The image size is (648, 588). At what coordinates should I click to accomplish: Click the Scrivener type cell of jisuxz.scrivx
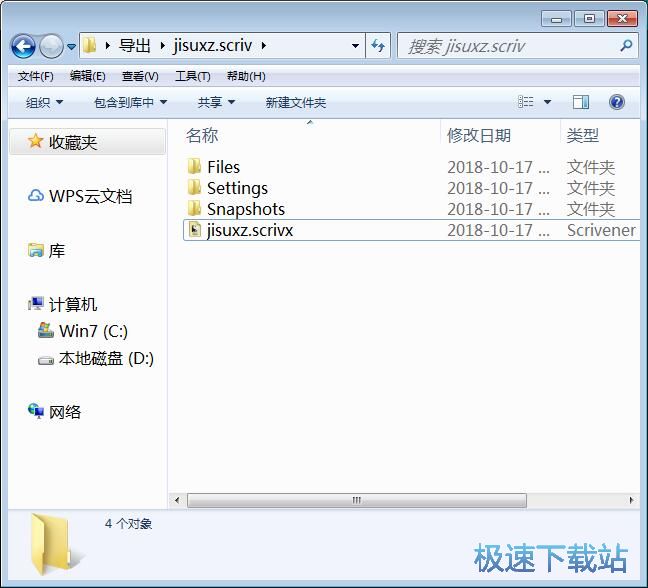(601, 230)
